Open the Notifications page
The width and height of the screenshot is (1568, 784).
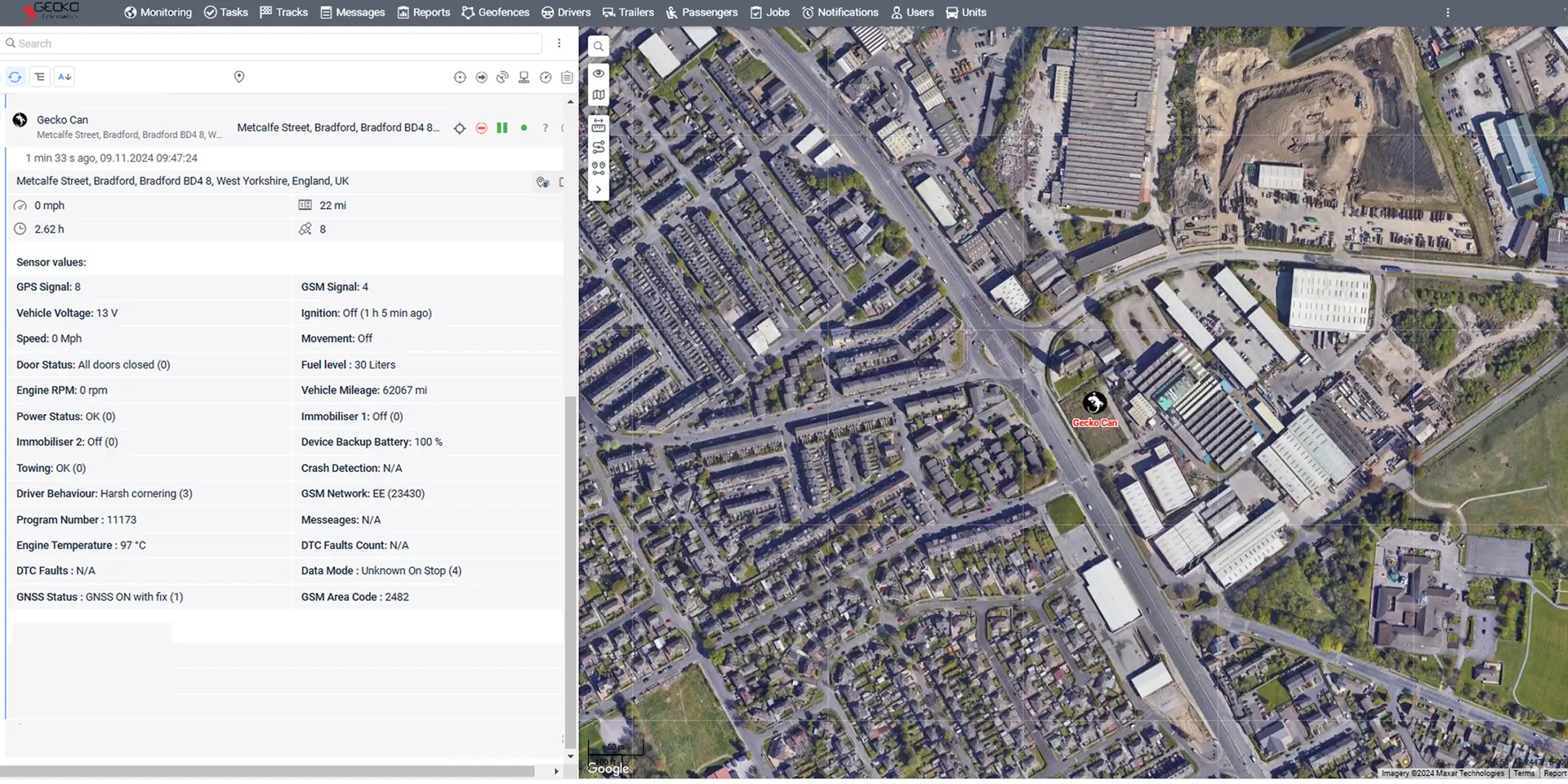tap(840, 12)
